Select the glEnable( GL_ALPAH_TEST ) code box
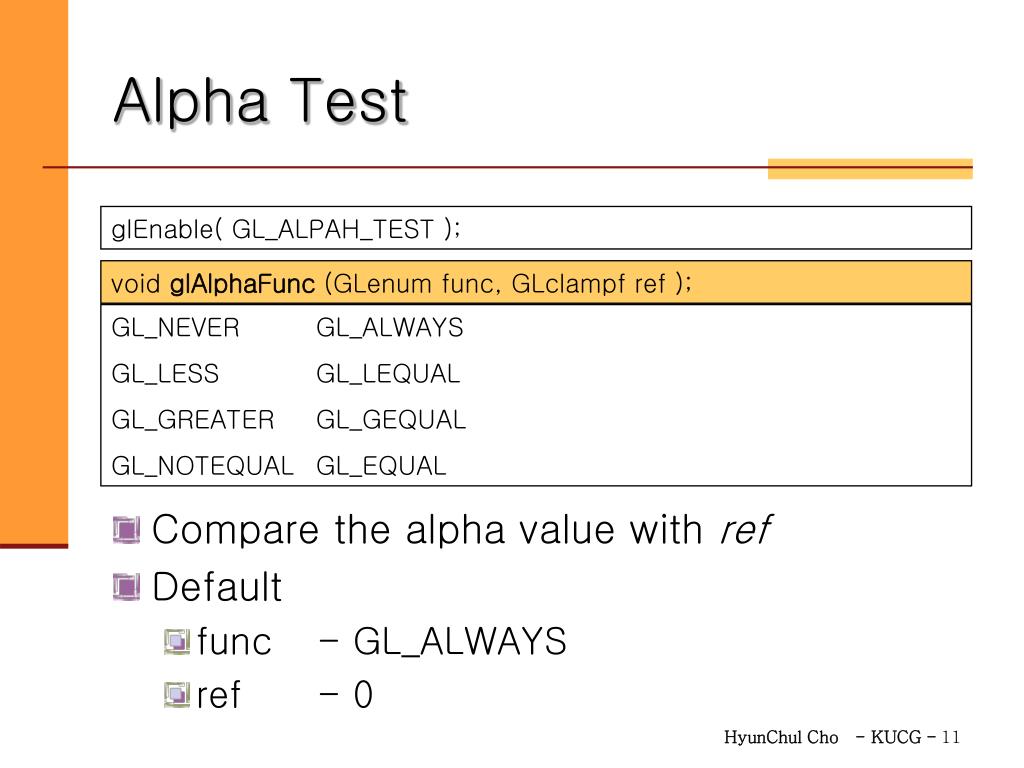Screen dimensions: 1024x768 click(536, 228)
